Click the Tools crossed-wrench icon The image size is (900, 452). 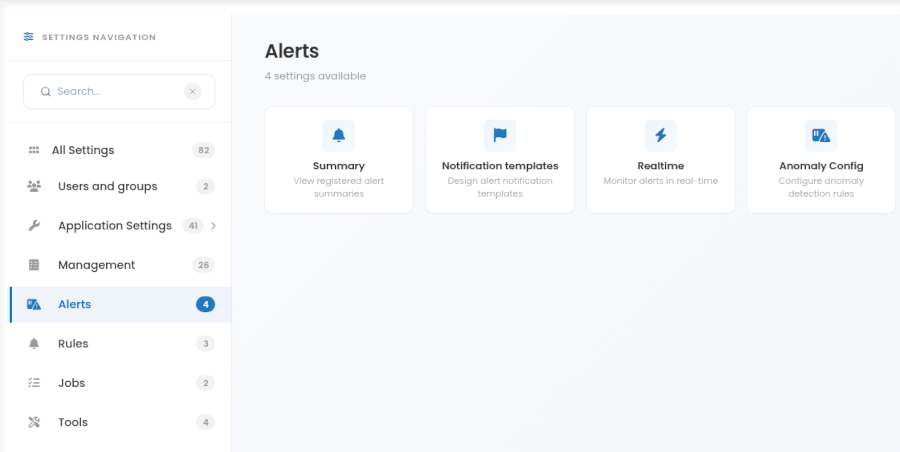[x=34, y=422]
